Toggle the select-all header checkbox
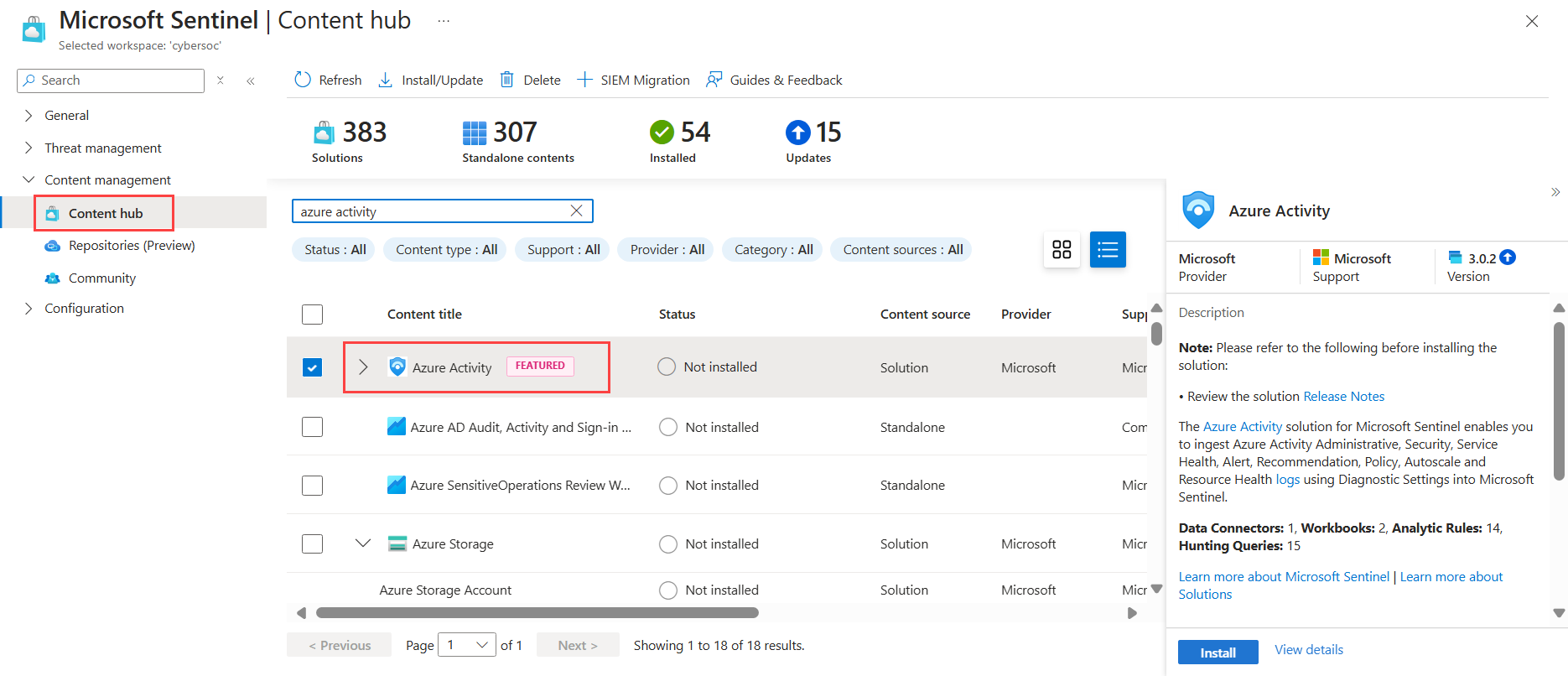Image resolution: width=1568 pixels, height=676 pixels. point(312,315)
